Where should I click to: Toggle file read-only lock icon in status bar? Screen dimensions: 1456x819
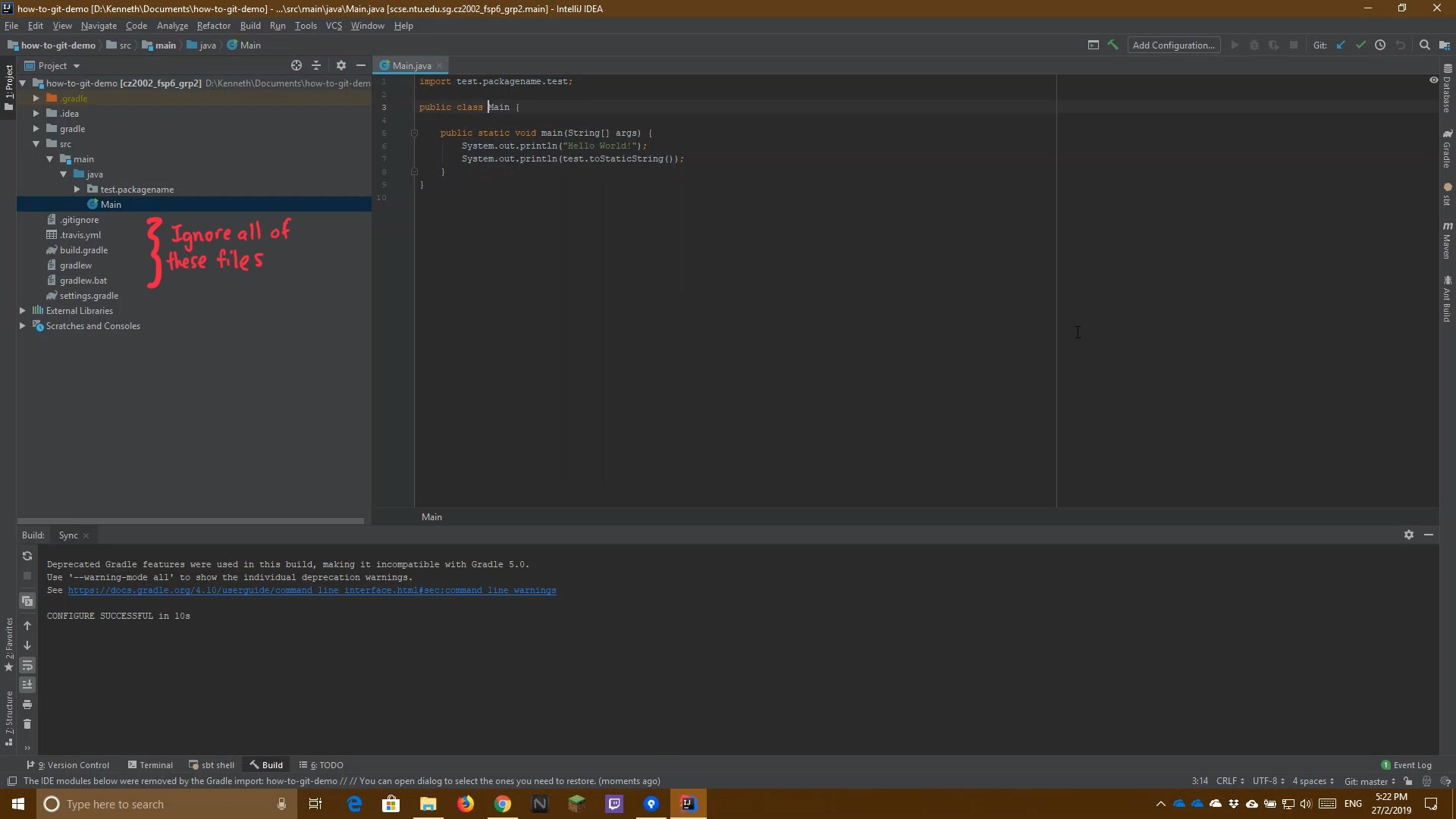pos(1407,781)
